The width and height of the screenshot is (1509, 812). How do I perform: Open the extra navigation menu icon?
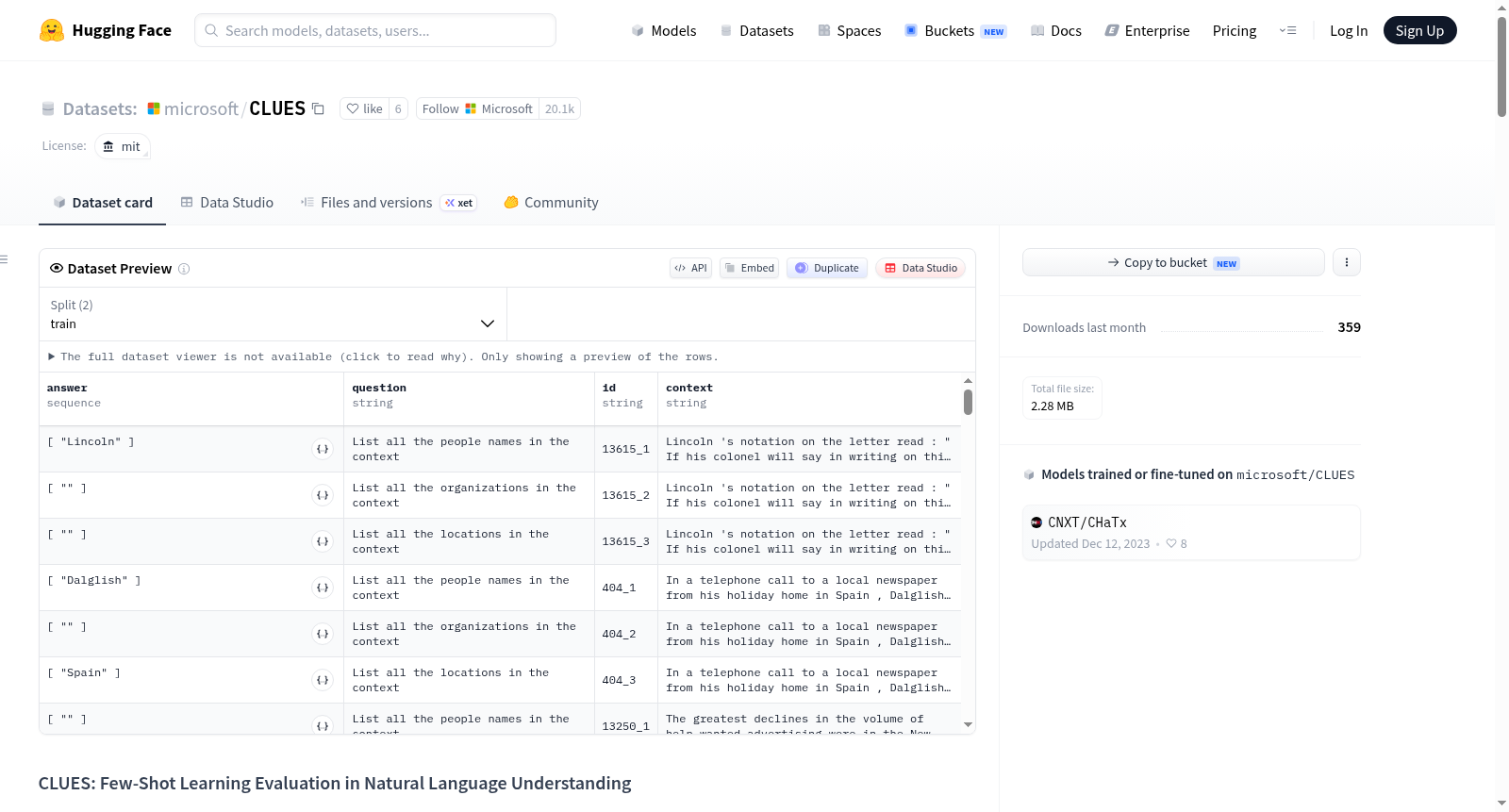pyautogui.click(x=1287, y=30)
